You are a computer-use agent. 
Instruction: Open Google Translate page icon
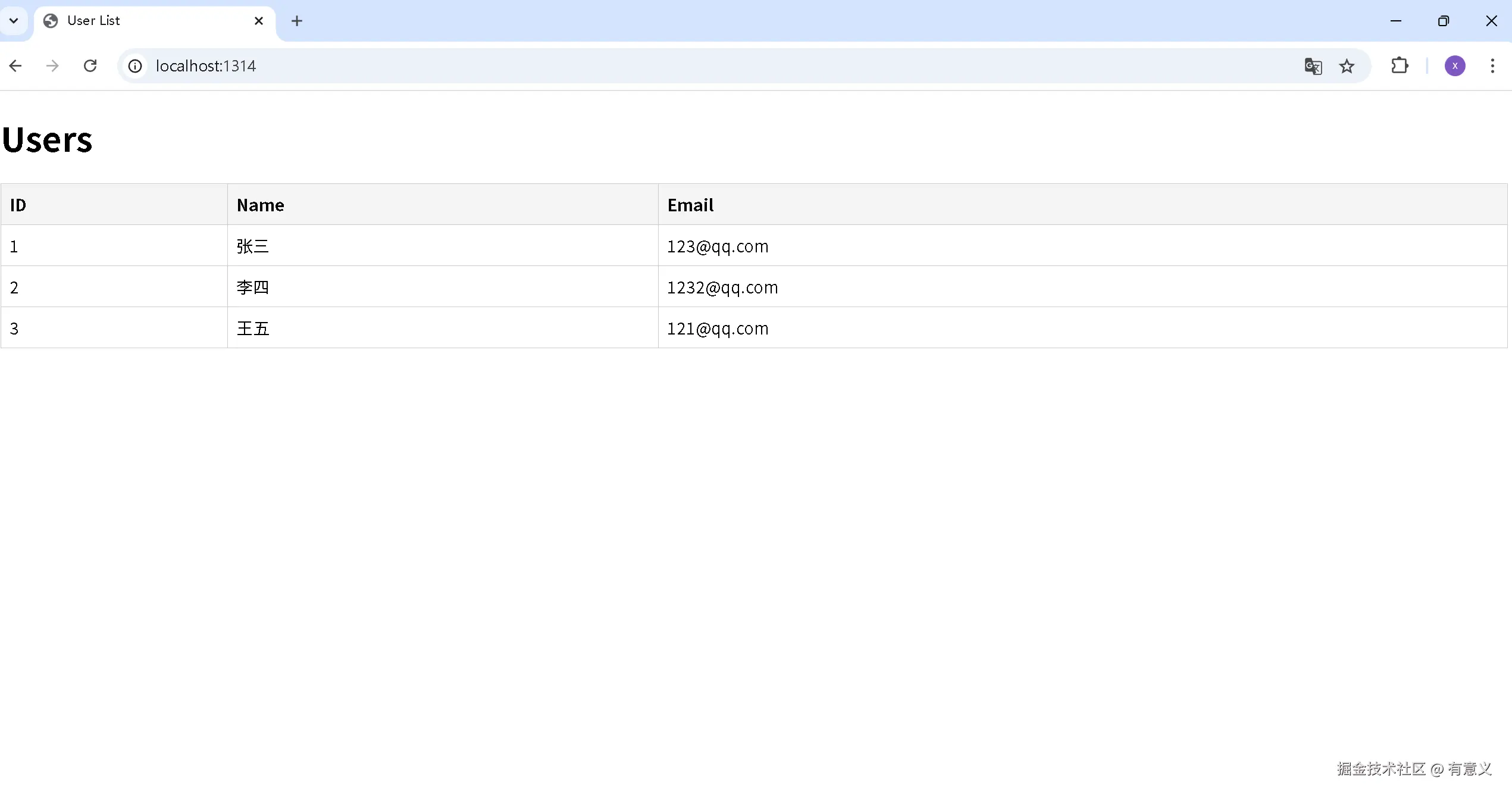pyautogui.click(x=1313, y=66)
